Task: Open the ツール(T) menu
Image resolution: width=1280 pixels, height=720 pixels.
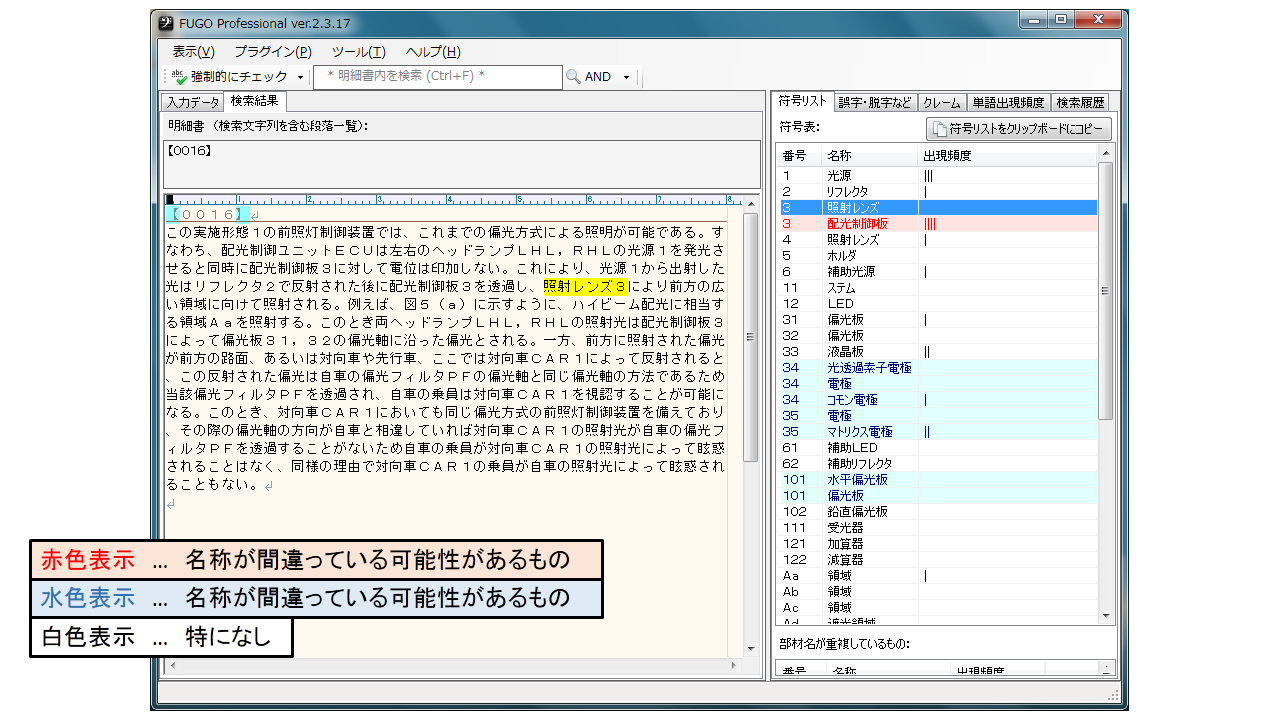Action: tap(358, 52)
